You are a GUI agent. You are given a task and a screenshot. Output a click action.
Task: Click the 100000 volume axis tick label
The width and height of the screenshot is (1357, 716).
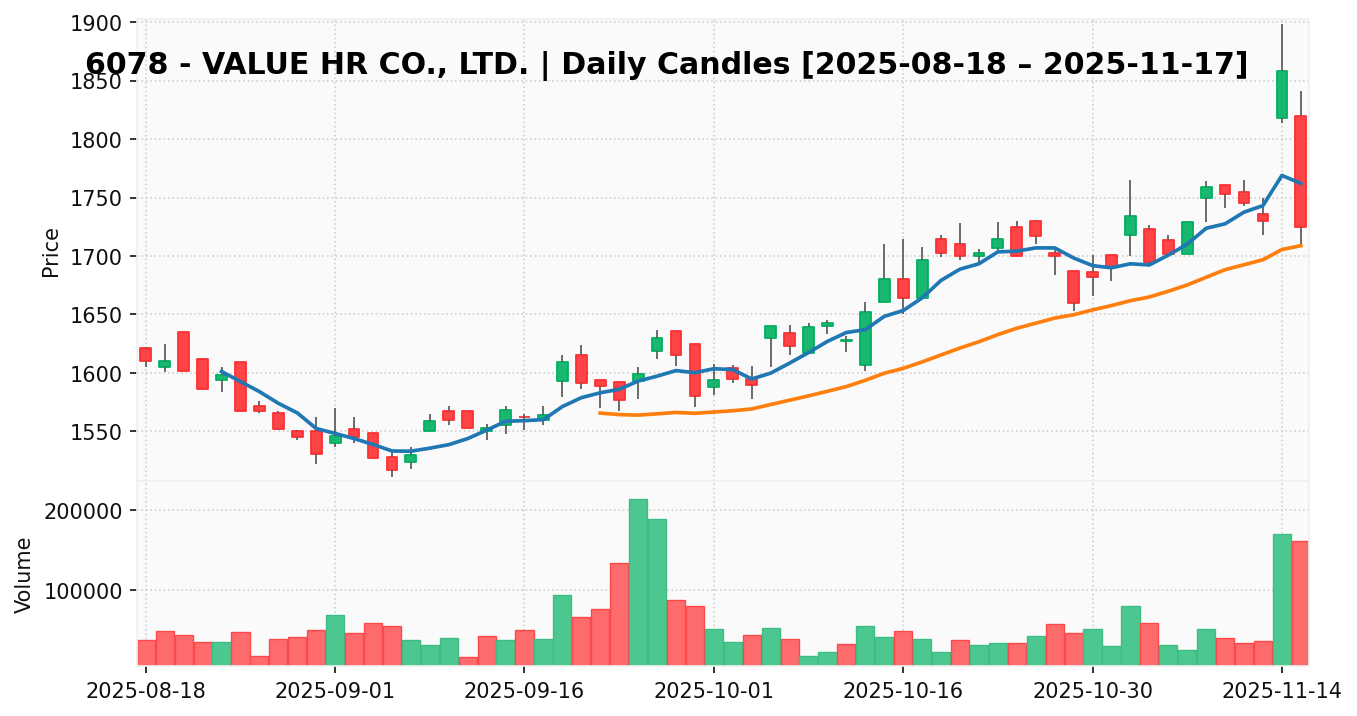point(88,590)
